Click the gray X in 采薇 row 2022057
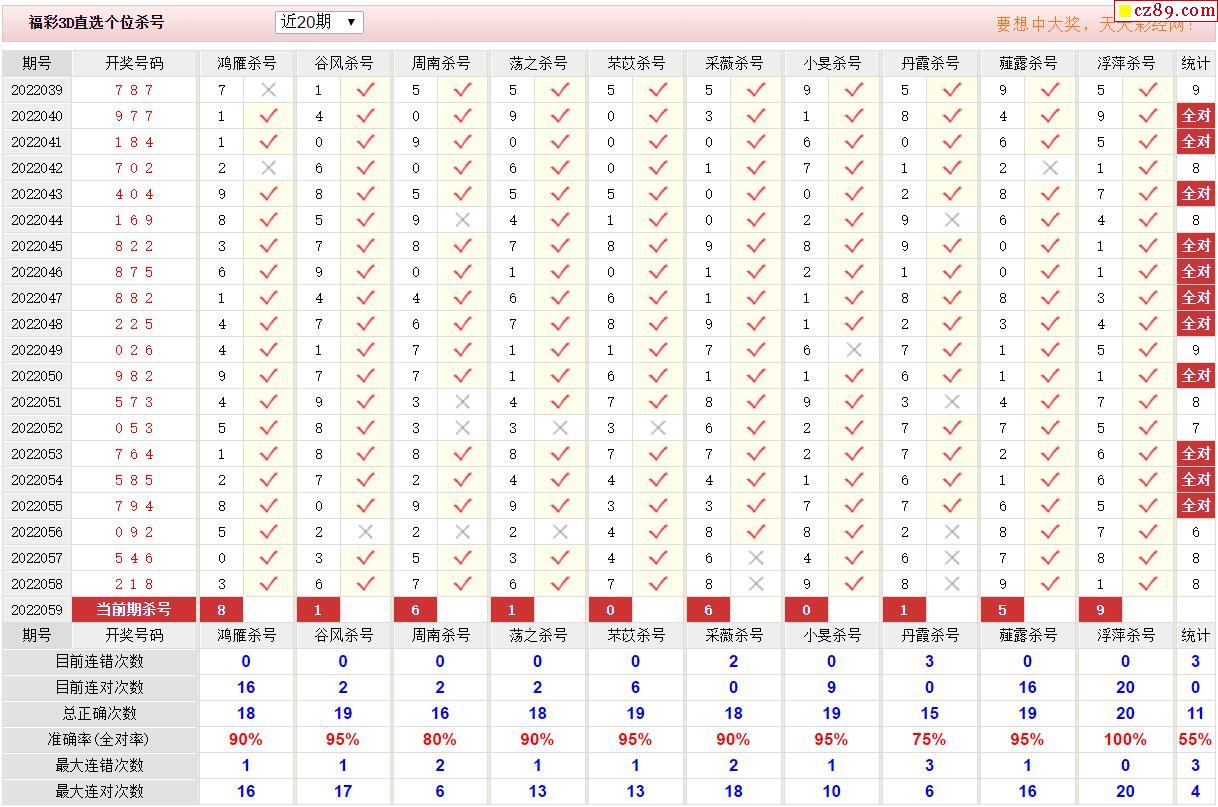Image resolution: width=1218 pixels, height=807 pixels. (756, 558)
